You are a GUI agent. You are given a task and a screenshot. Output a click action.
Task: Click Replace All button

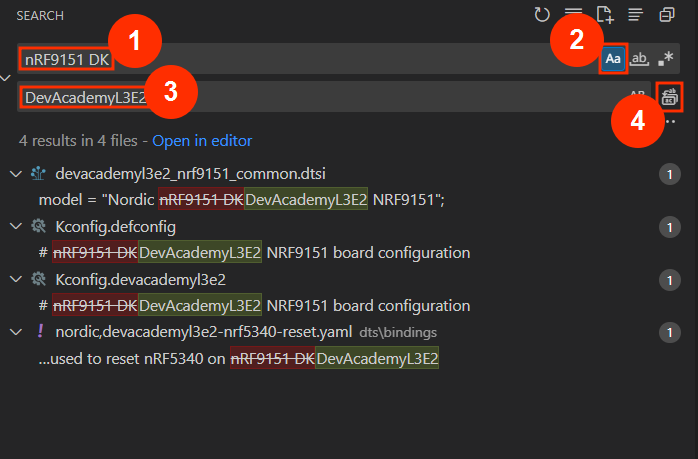[670, 97]
